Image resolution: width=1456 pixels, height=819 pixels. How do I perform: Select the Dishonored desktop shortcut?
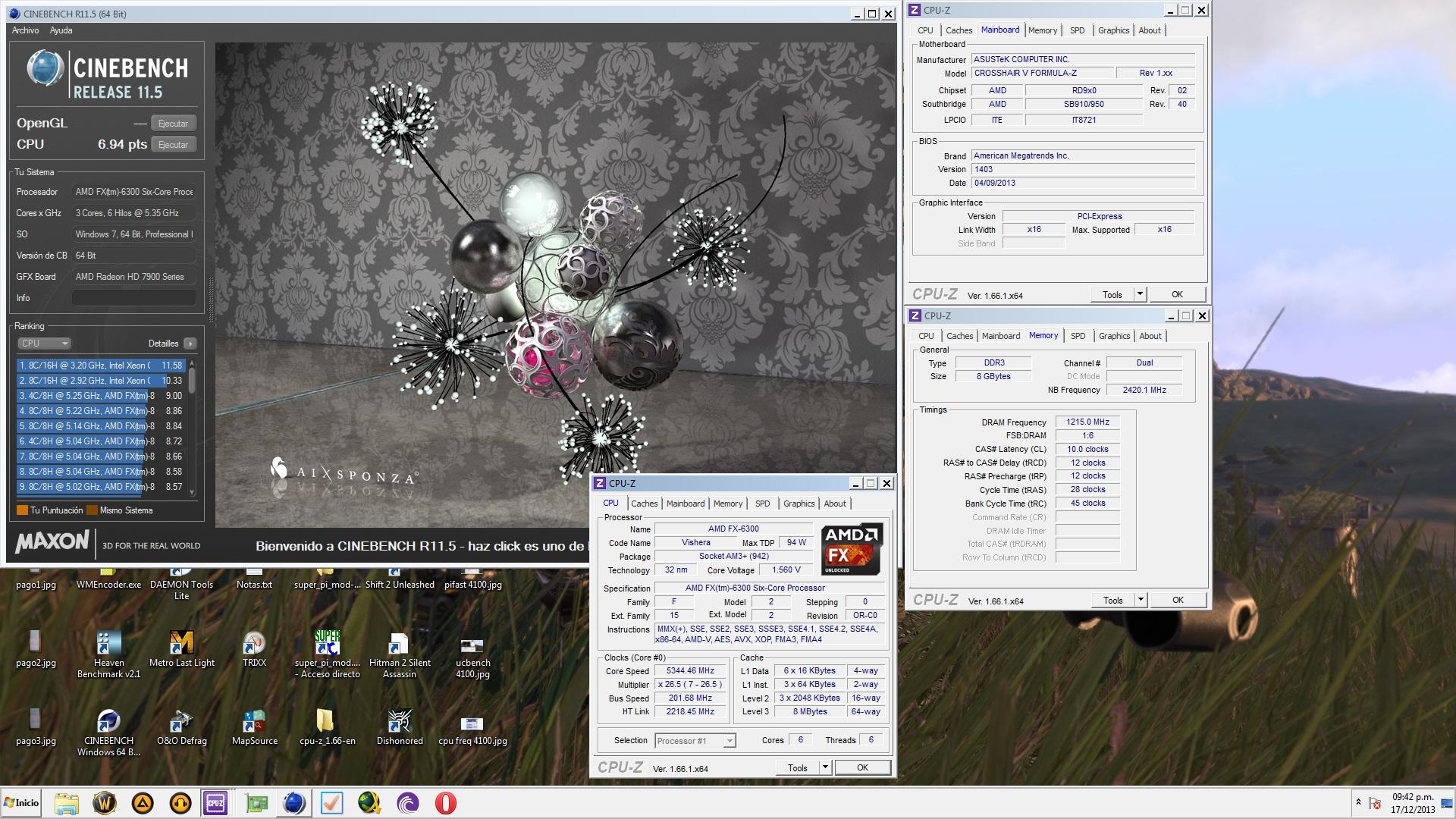(x=400, y=726)
